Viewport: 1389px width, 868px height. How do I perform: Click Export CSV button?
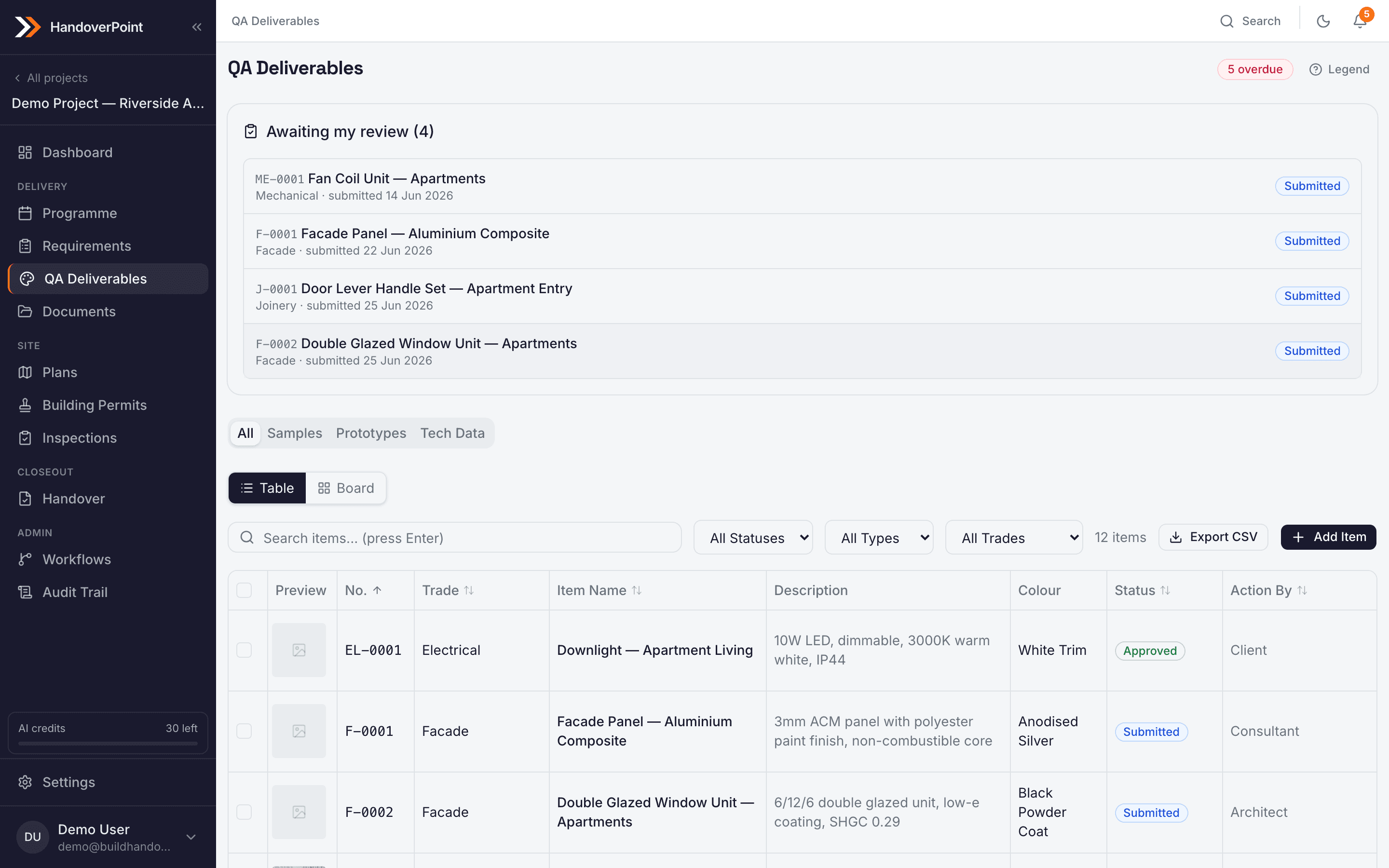[1213, 537]
